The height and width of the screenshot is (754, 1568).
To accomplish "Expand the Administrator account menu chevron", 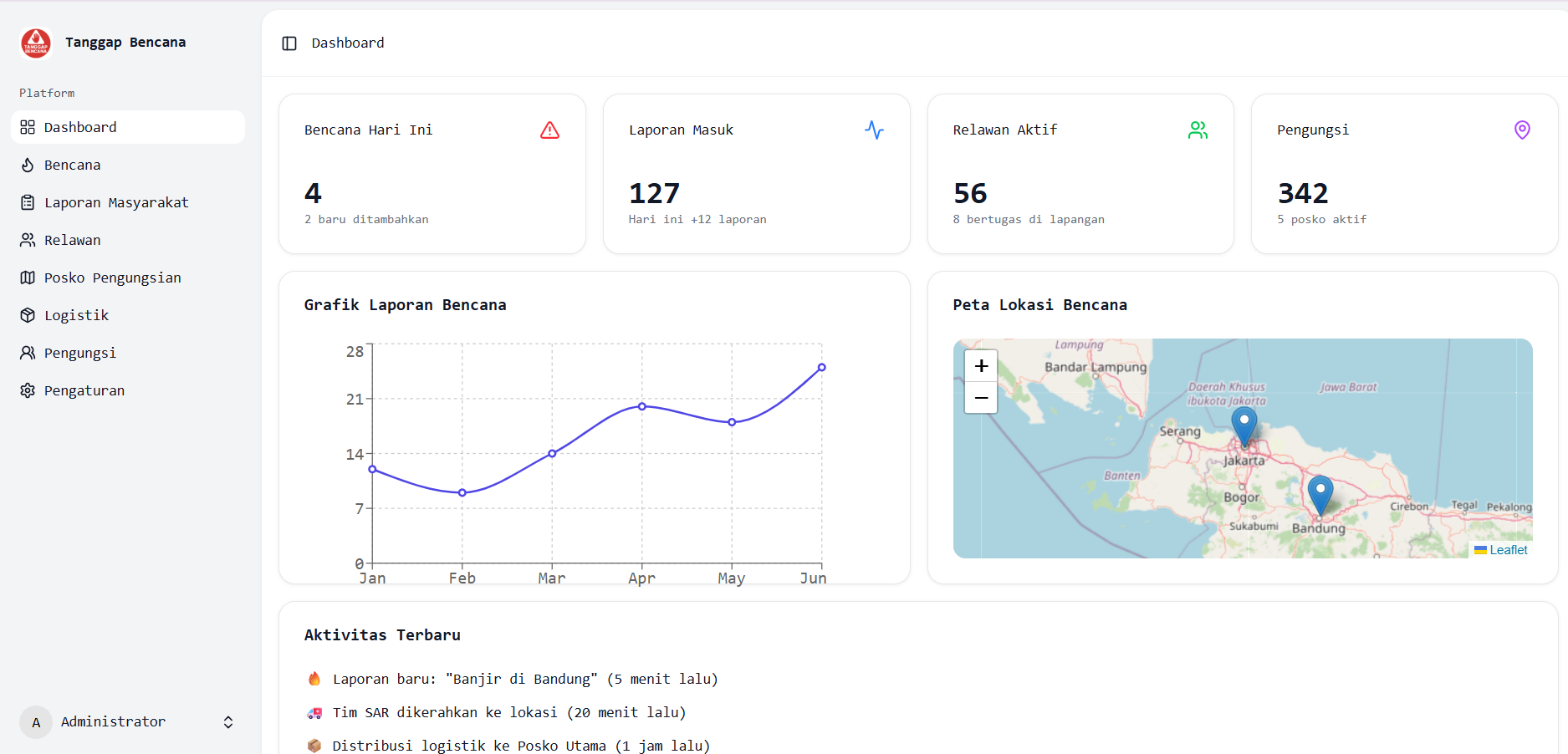I will tap(228, 722).
